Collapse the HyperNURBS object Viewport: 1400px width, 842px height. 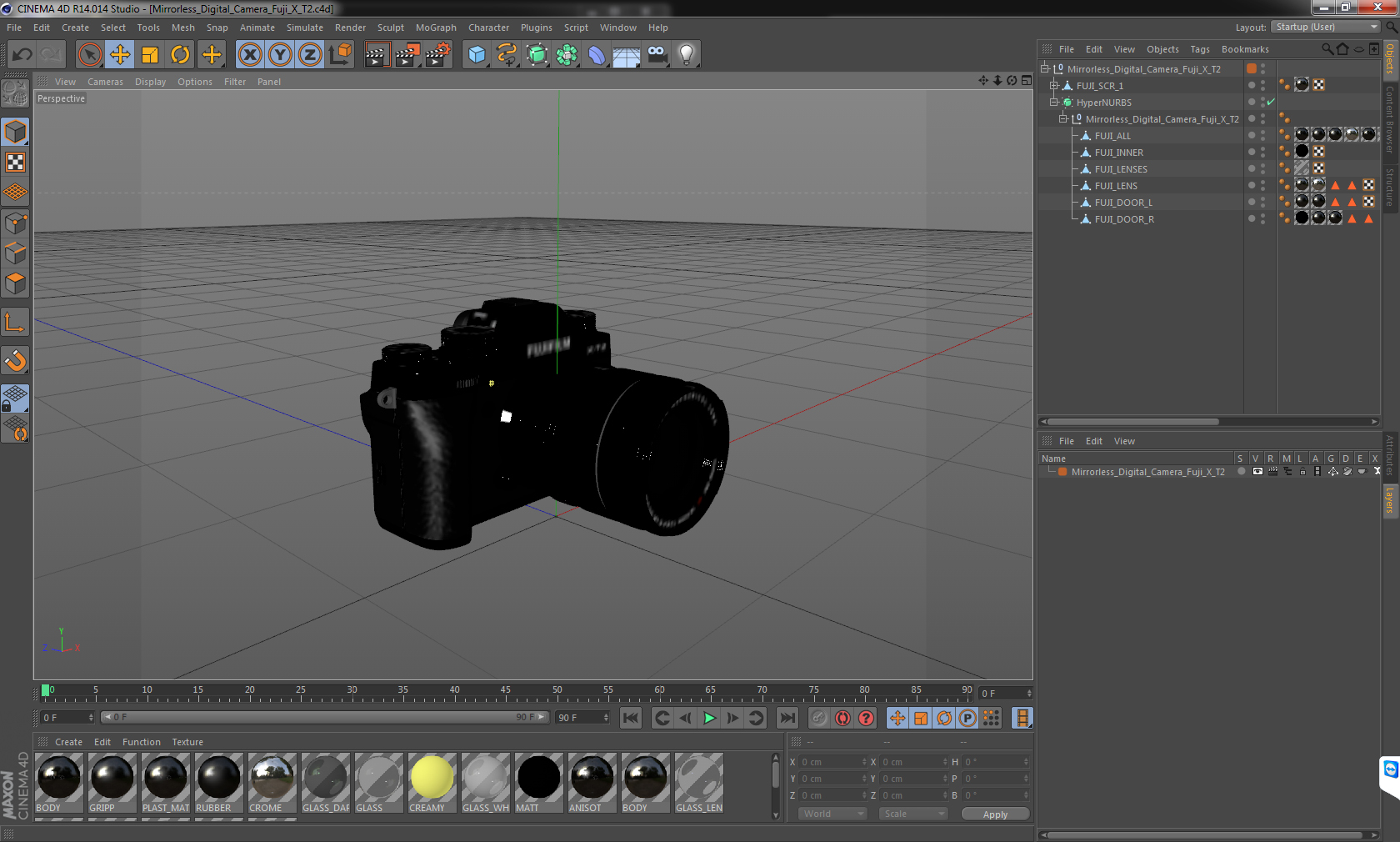click(1054, 102)
